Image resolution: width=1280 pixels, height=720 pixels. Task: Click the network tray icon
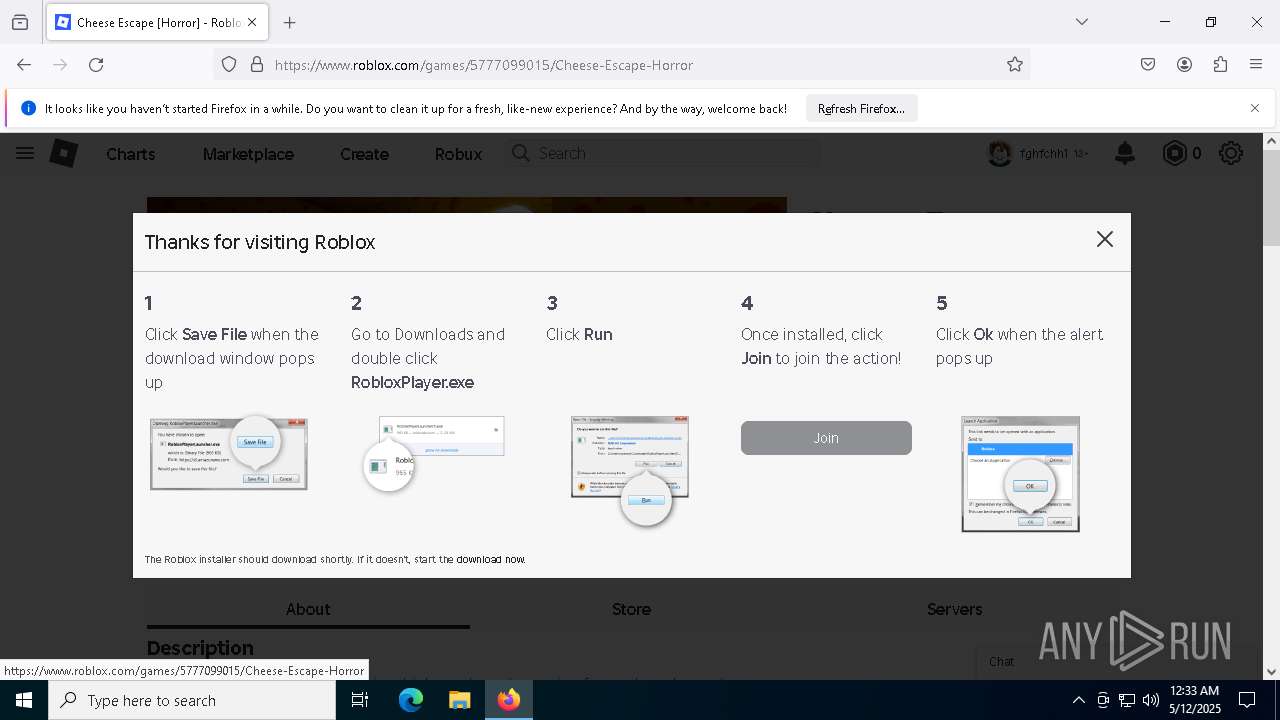[1127, 700]
